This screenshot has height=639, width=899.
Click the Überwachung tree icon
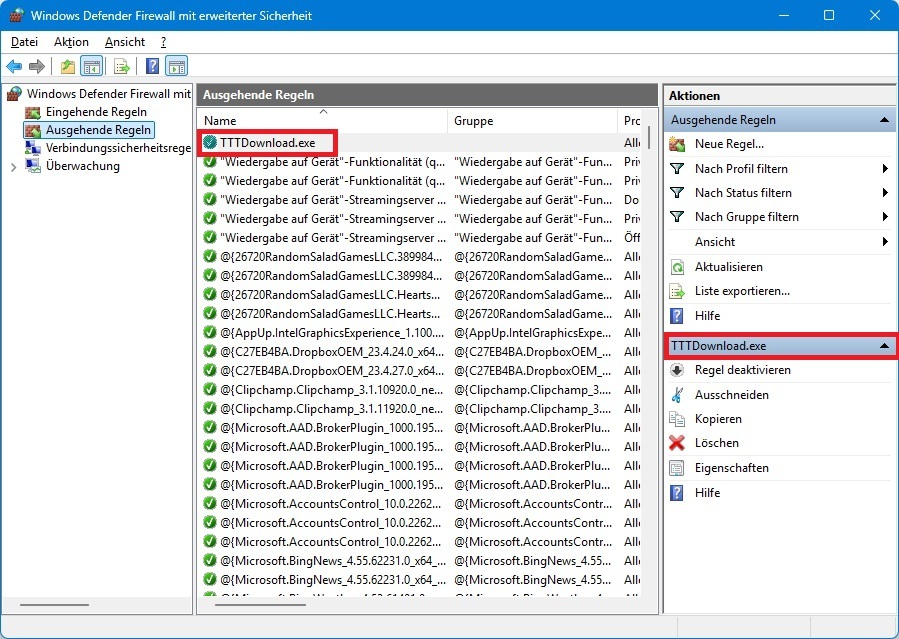click(33, 167)
